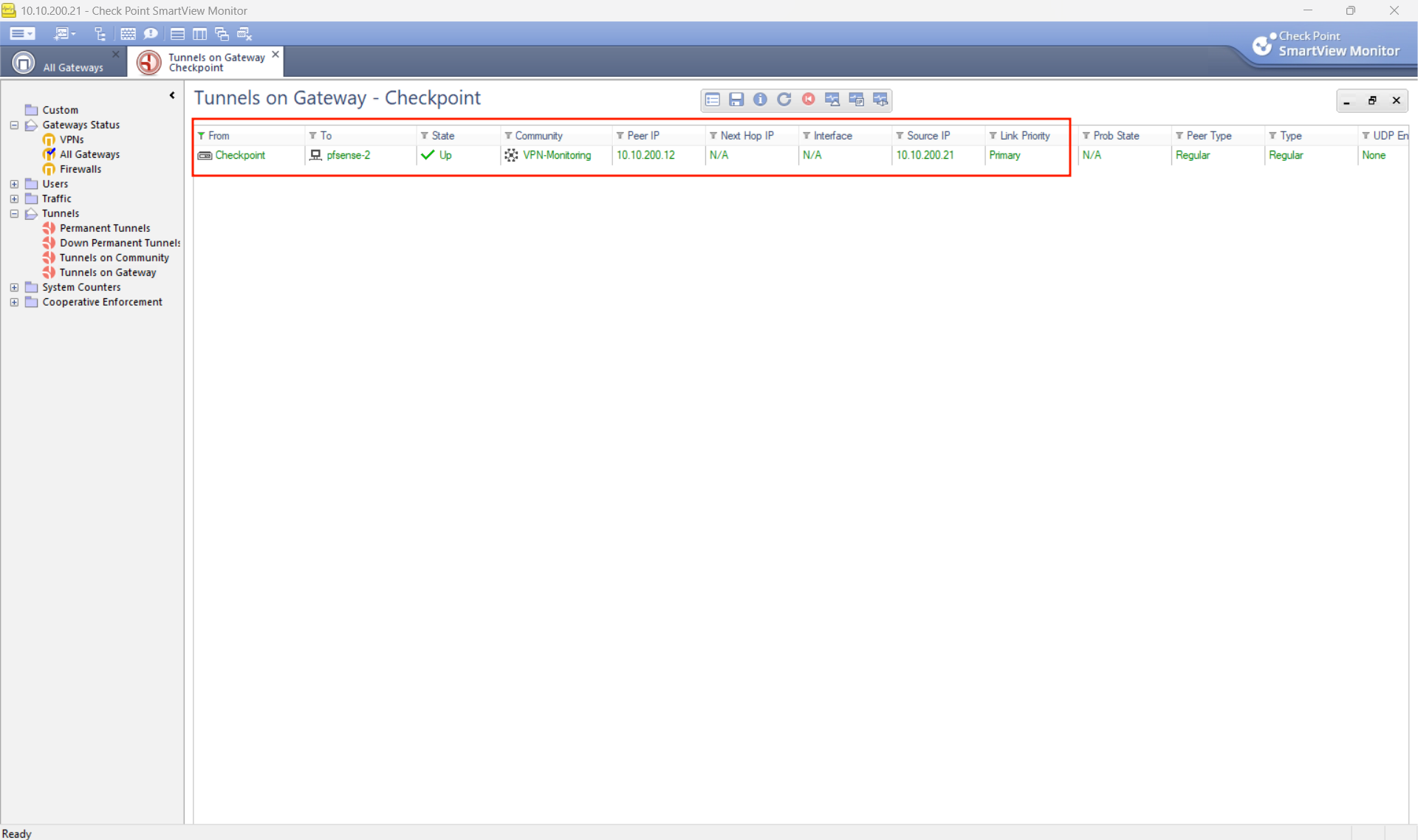This screenshot has height=840, width=1418.
Task: Click the monitor arrows toolbar icon
Action: [x=880, y=100]
